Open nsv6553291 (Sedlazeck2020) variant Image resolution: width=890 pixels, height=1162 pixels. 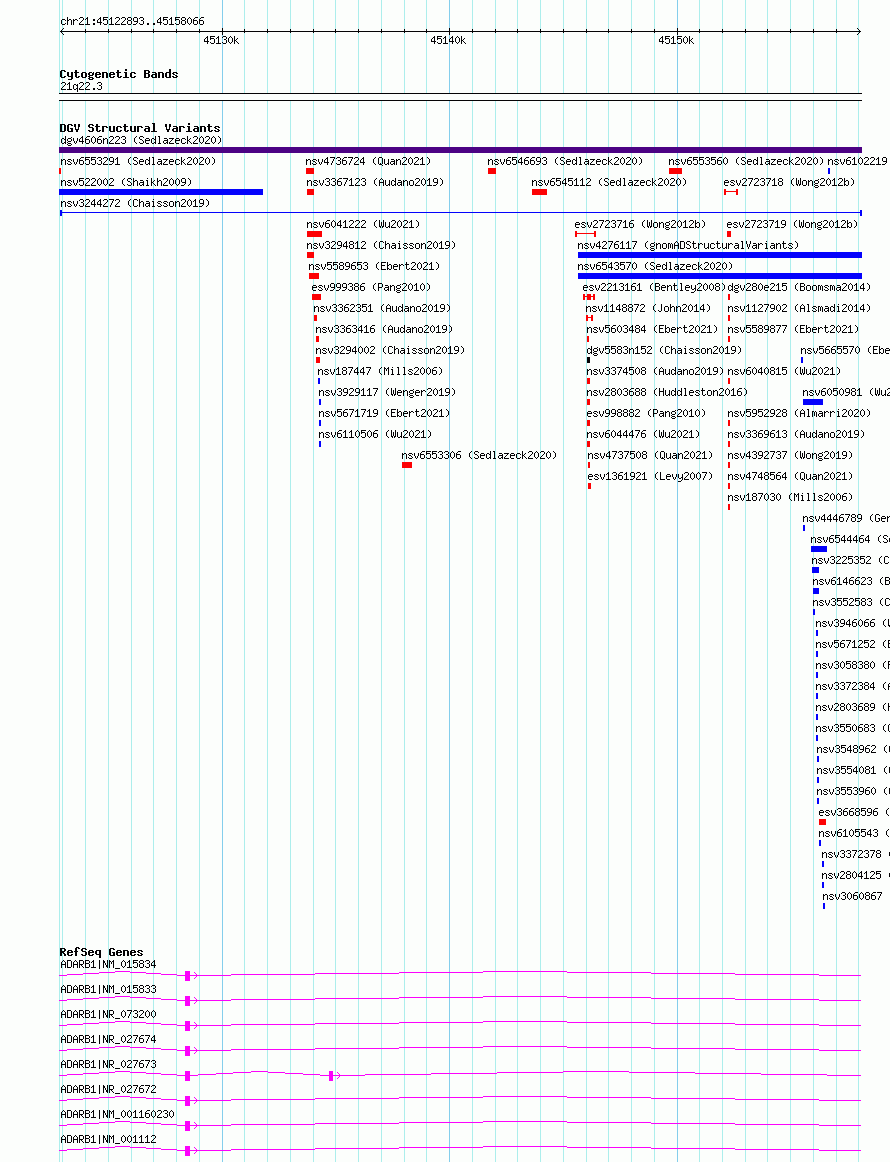(x=138, y=161)
